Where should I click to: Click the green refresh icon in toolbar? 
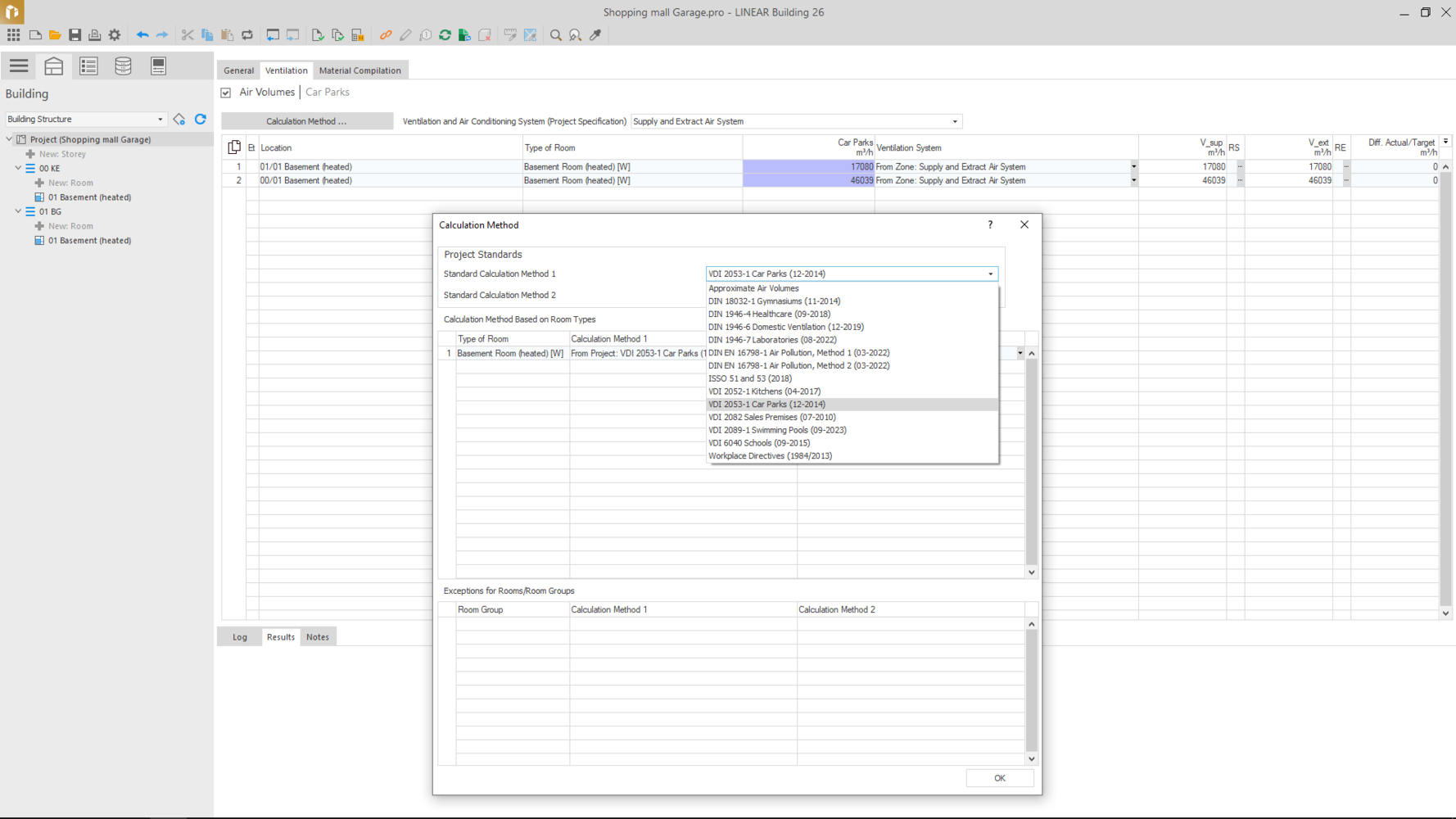pyautogui.click(x=445, y=35)
